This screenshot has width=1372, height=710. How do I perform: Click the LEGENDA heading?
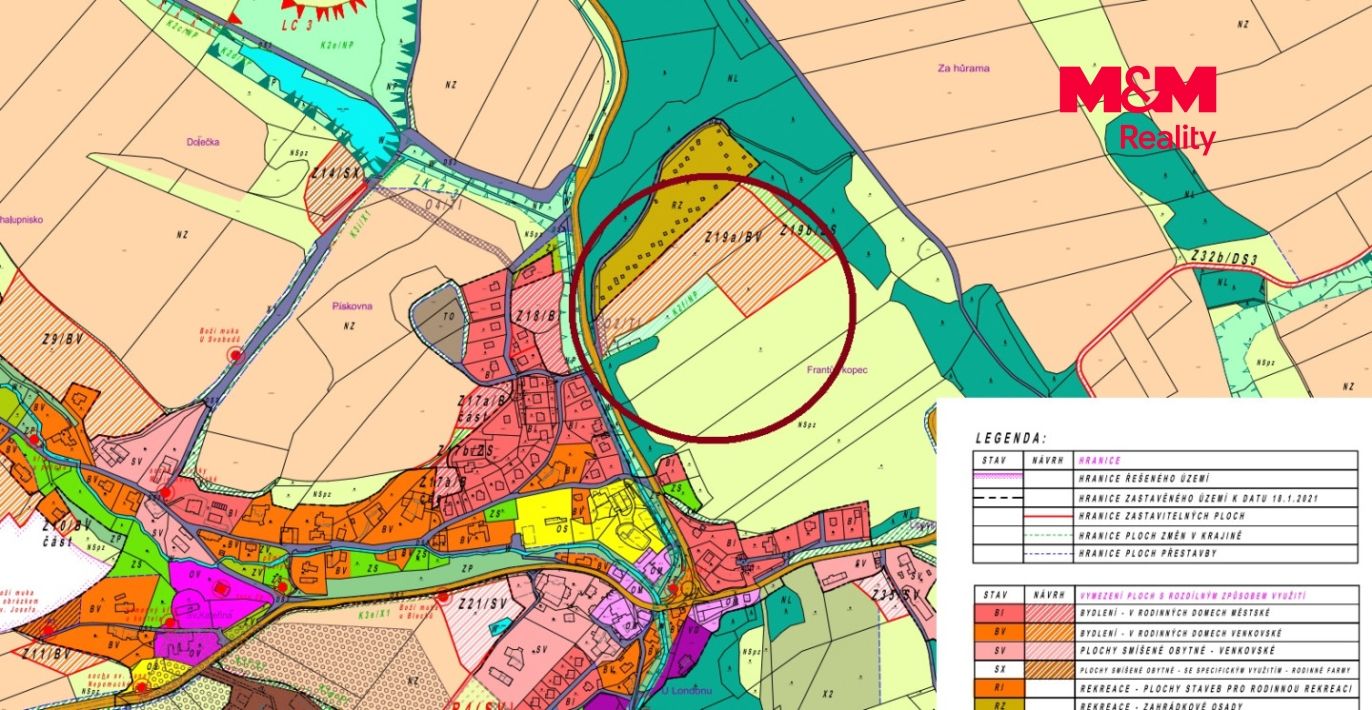pyautogui.click(x=1011, y=438)
